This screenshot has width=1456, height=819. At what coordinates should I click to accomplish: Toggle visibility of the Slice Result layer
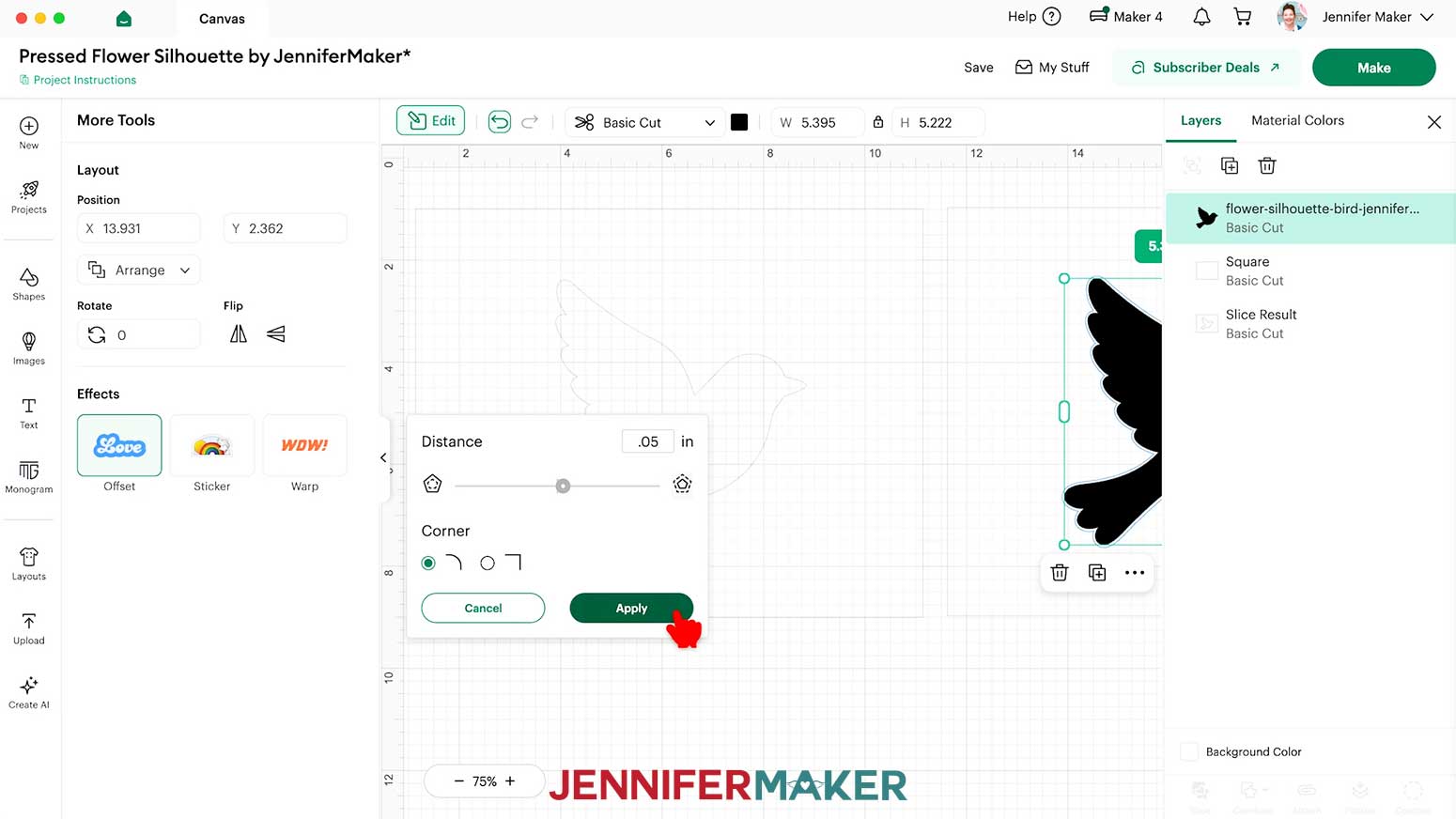(x=1207, y=324)
